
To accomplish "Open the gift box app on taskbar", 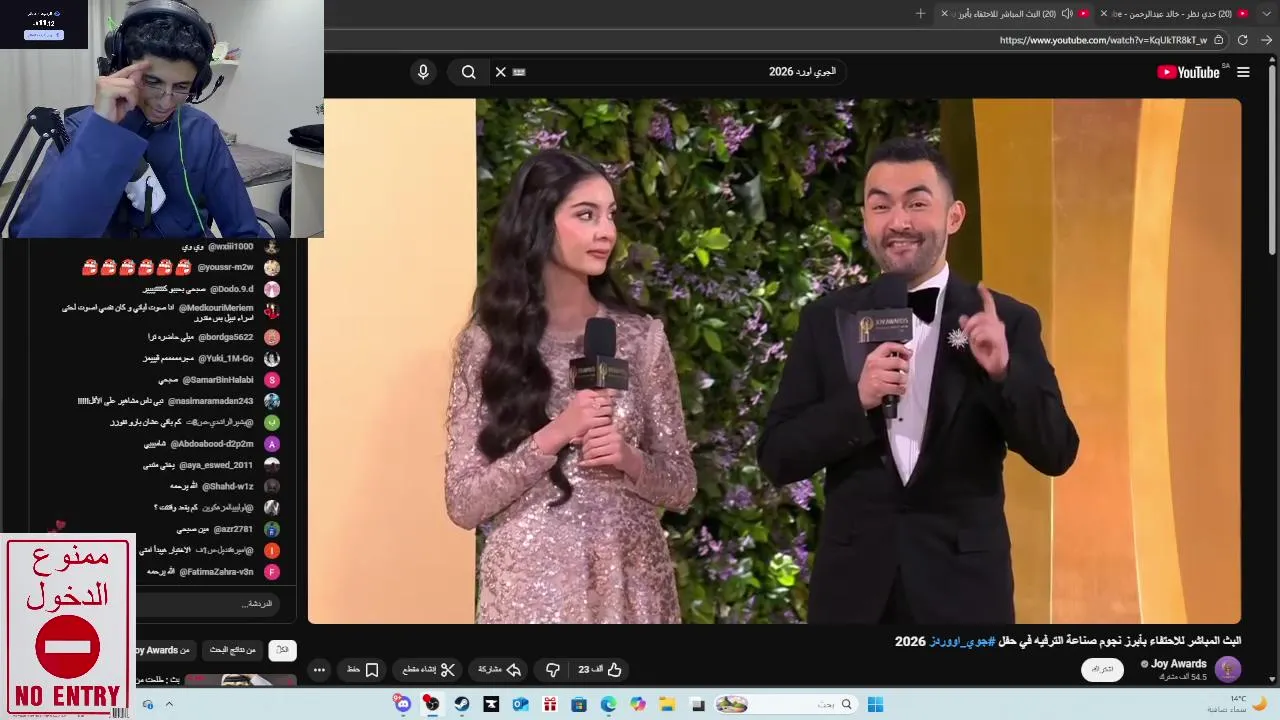I will (549, 704).
